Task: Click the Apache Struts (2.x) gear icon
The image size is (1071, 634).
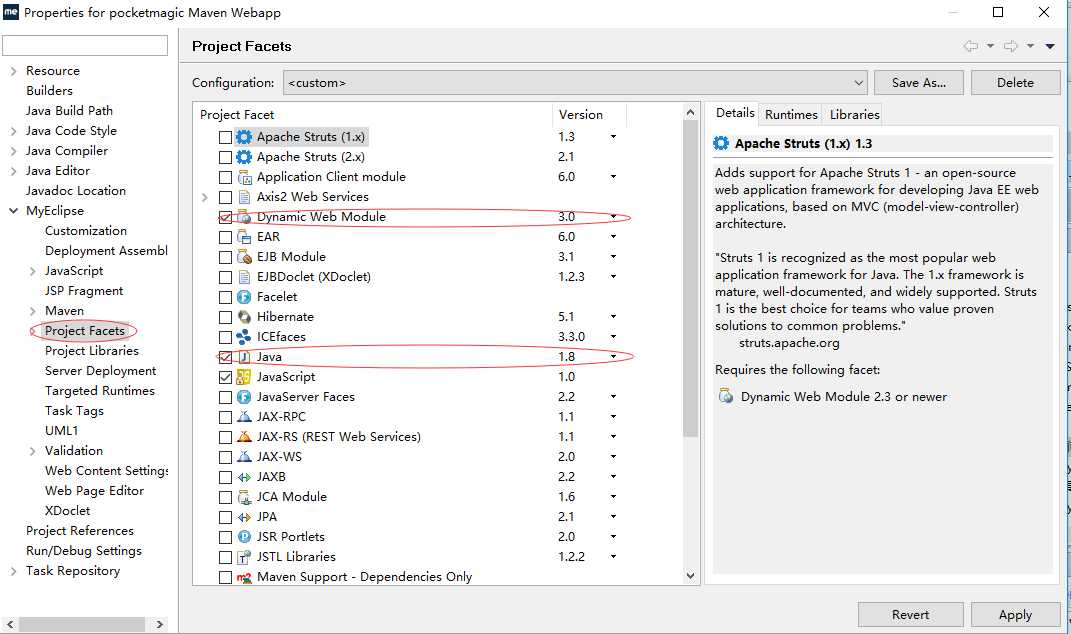Action: click(x=244, y=156)
